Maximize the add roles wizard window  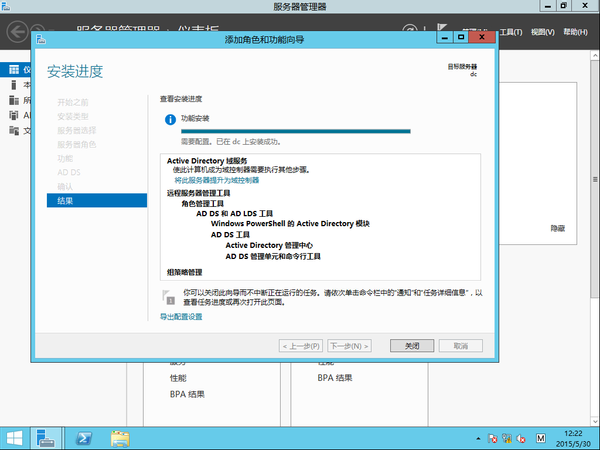coord(461,37)
